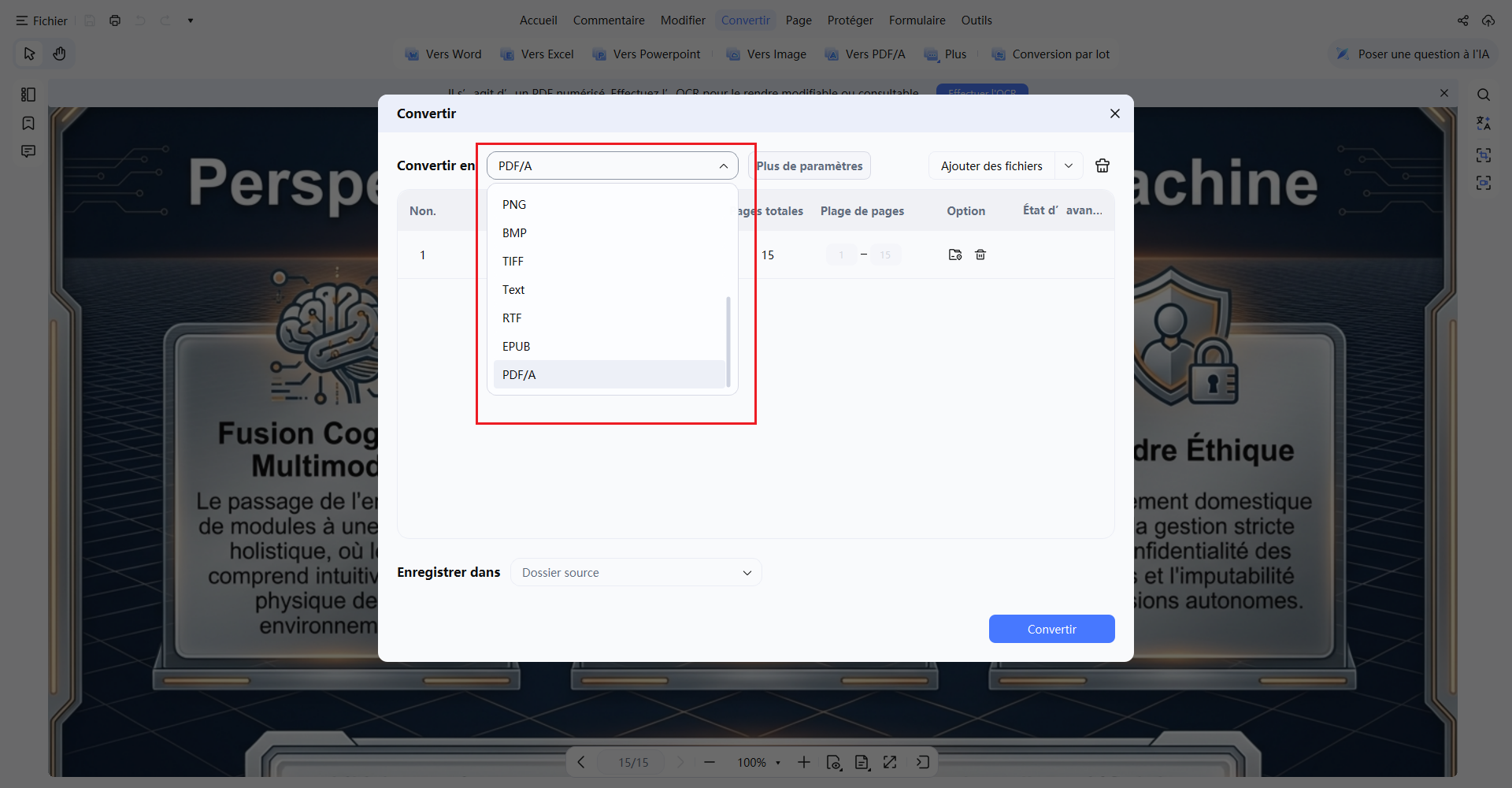1512x788 pixels.
Task: Choose BMP from format list
Action: [x=610, y=232]
